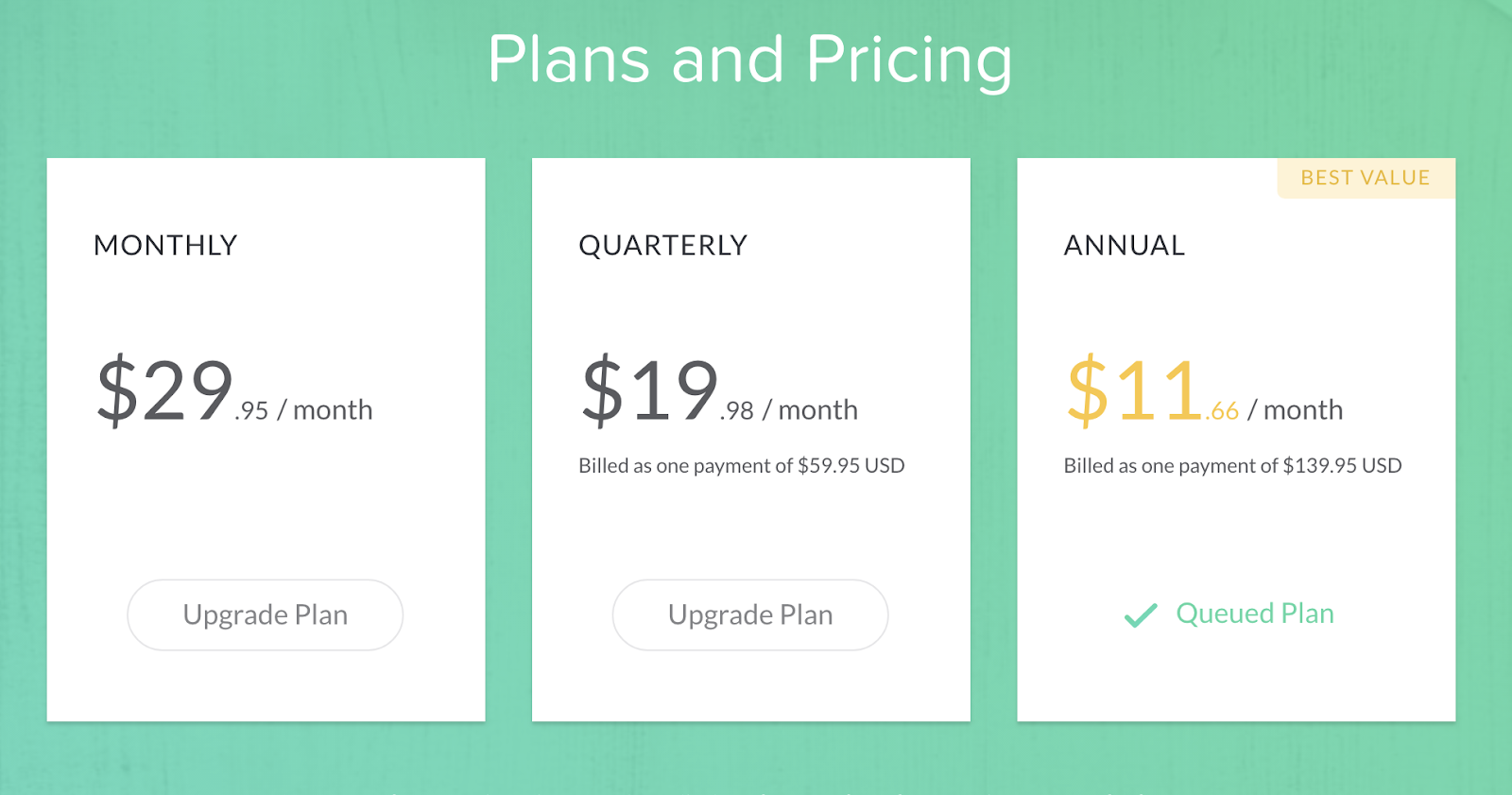Click the yellow $11.66 / month price

point(1205,389)
